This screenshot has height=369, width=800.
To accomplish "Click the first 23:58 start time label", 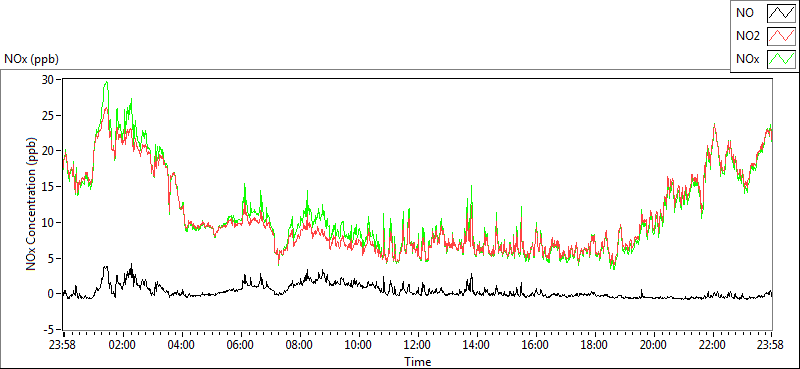I will pos(64,345).
